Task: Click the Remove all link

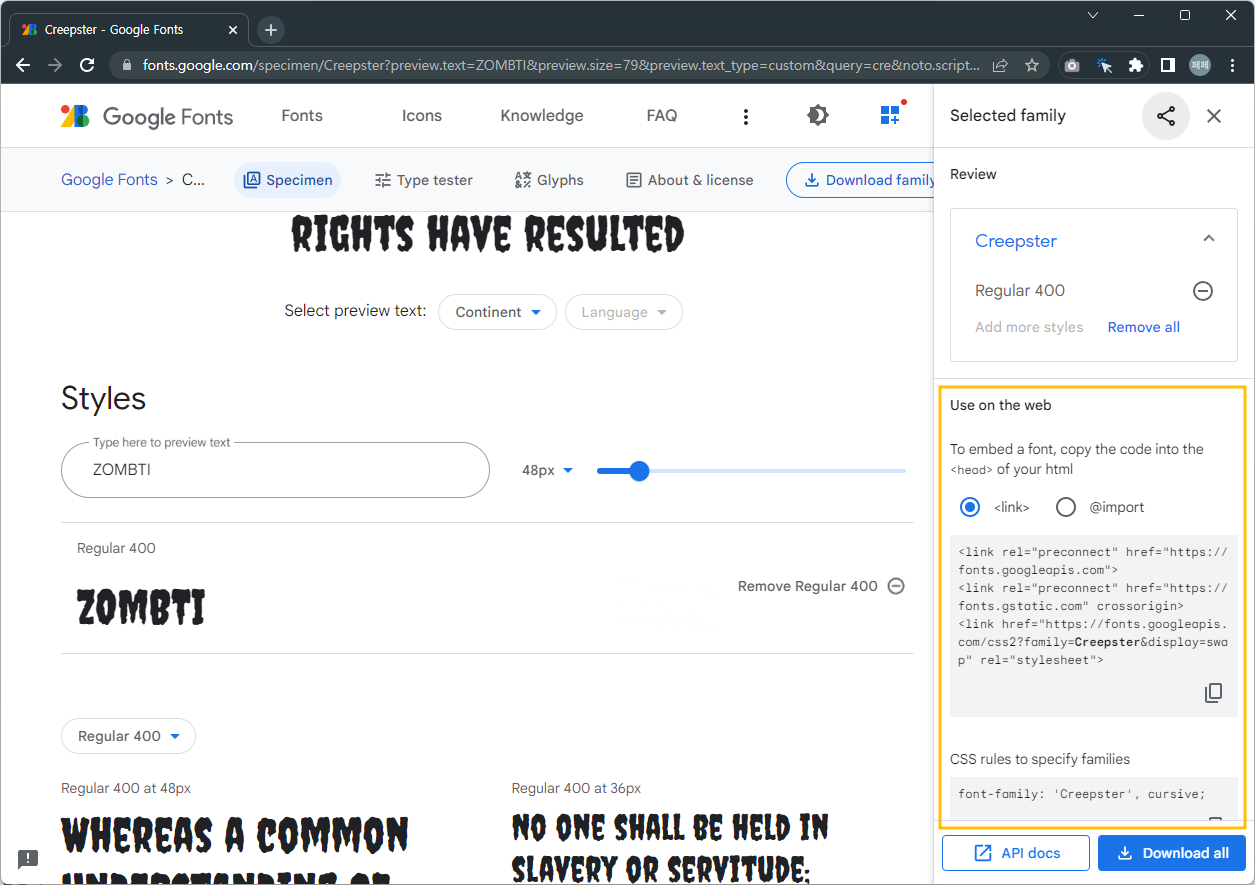Action: pyautogui.click(x=1144, y=327)
